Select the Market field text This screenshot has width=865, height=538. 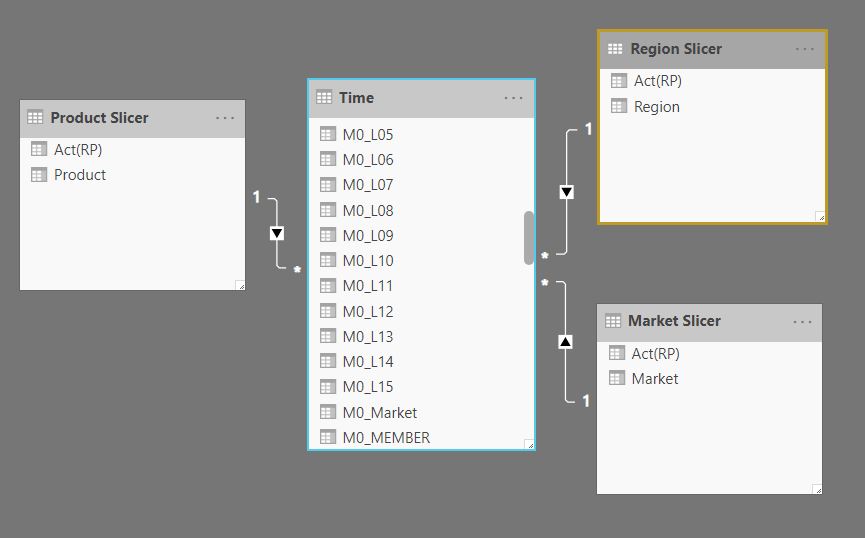(655, 379)
